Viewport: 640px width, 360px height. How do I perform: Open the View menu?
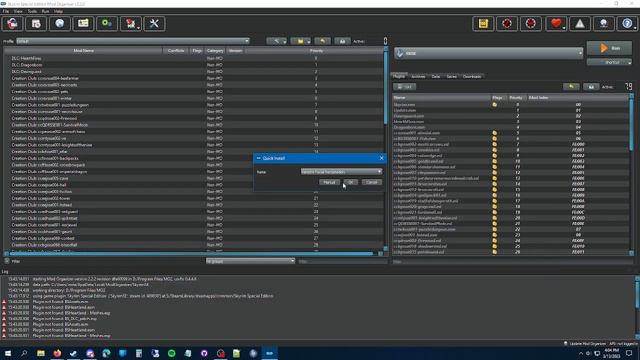(18, 11)
